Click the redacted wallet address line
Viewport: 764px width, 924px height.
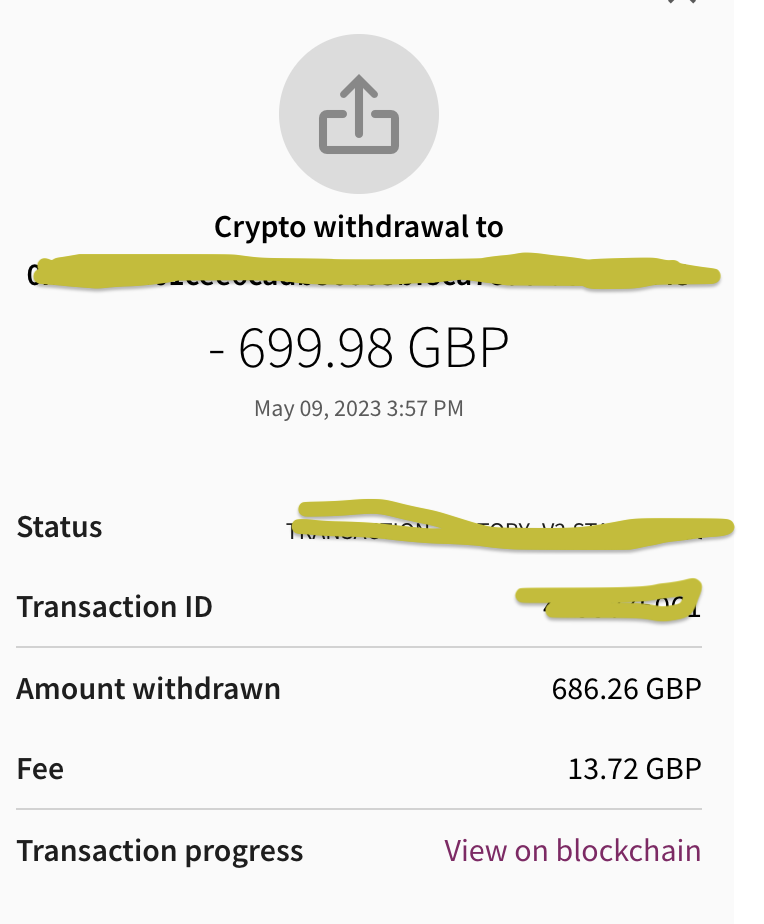tap(372, 272)
